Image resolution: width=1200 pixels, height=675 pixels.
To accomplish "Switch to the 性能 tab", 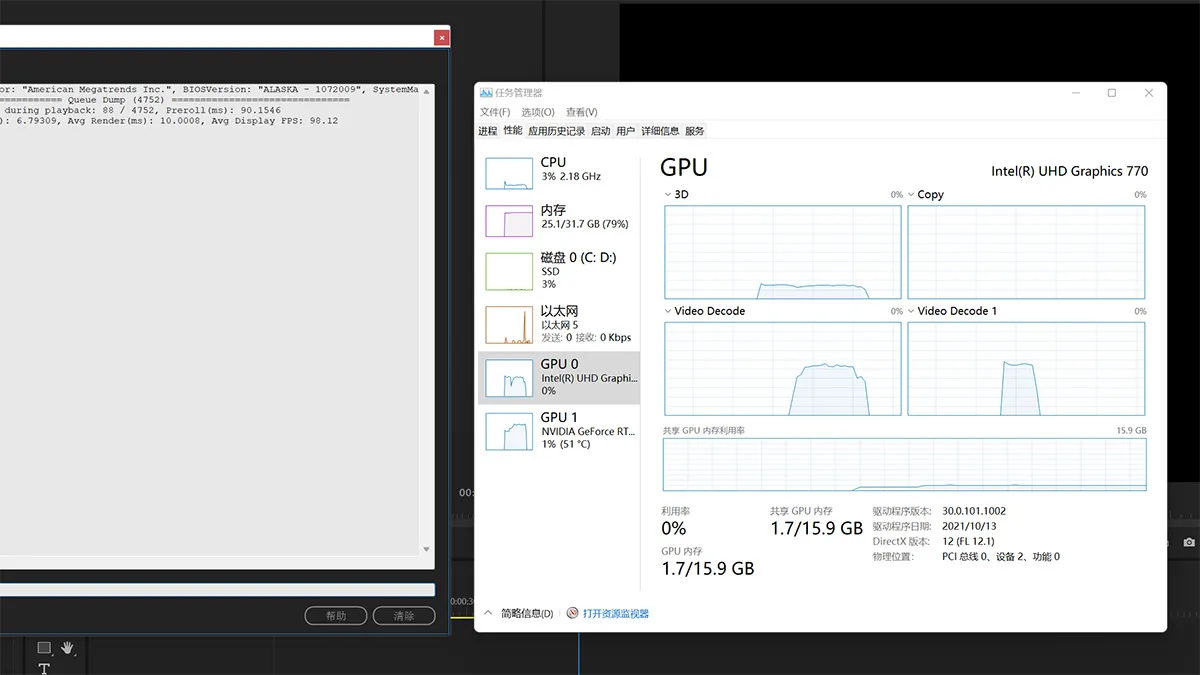I will point(513,131).
